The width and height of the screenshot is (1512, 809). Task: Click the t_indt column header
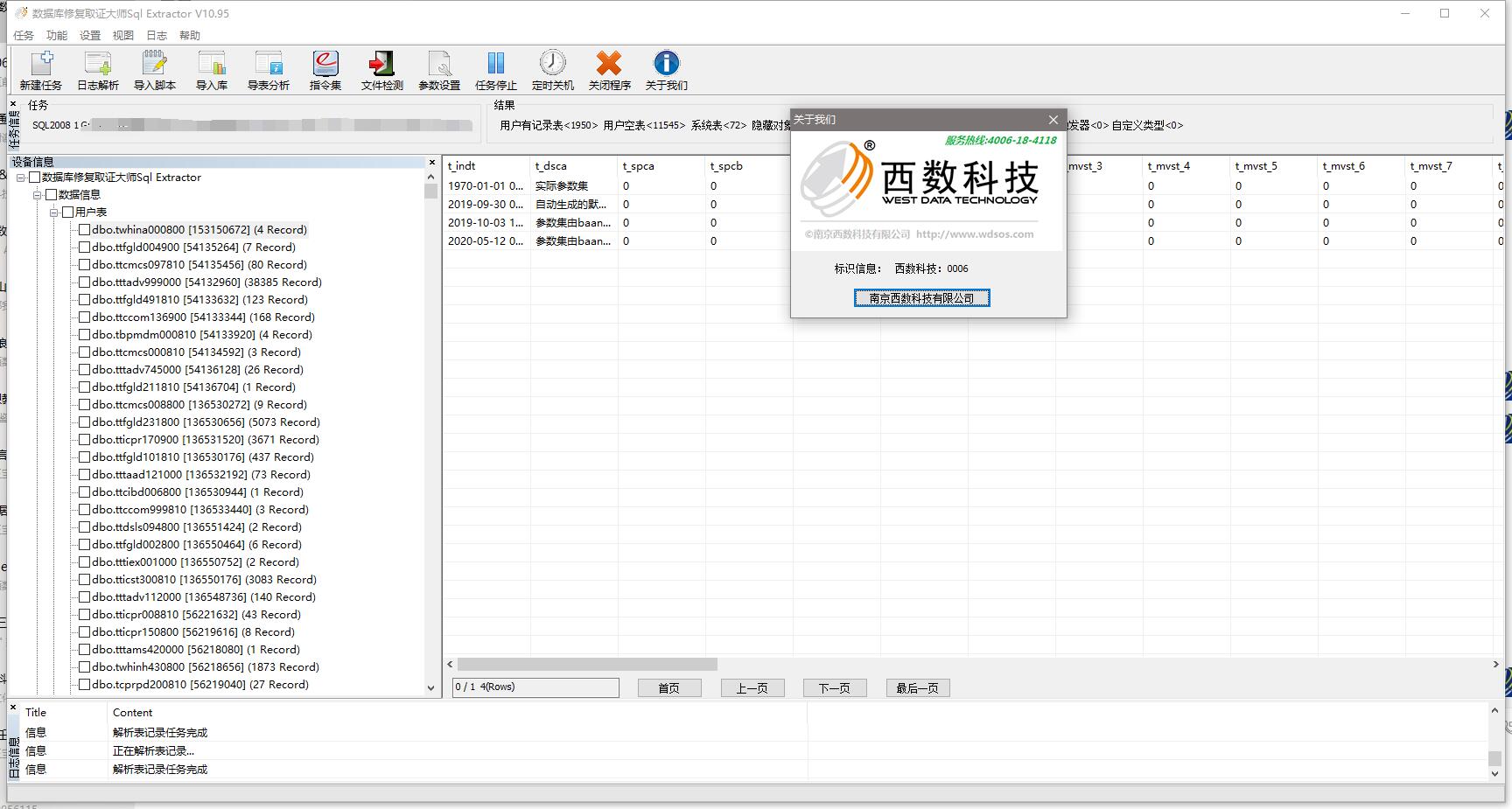tap(486, 166)
